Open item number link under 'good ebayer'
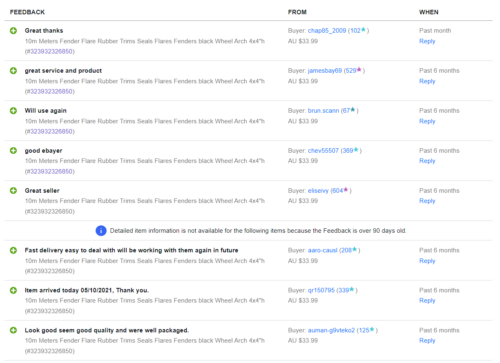This screenshot has width=500, height=363. [51, 171]
